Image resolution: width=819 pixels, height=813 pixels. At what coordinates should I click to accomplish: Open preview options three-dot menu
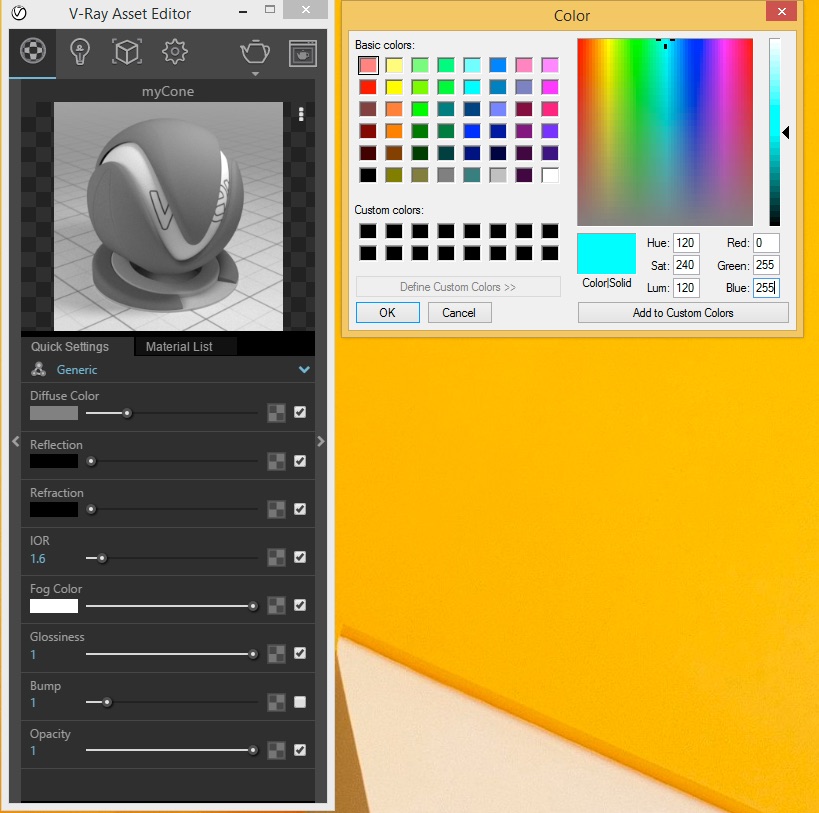(x=301, y=114)
